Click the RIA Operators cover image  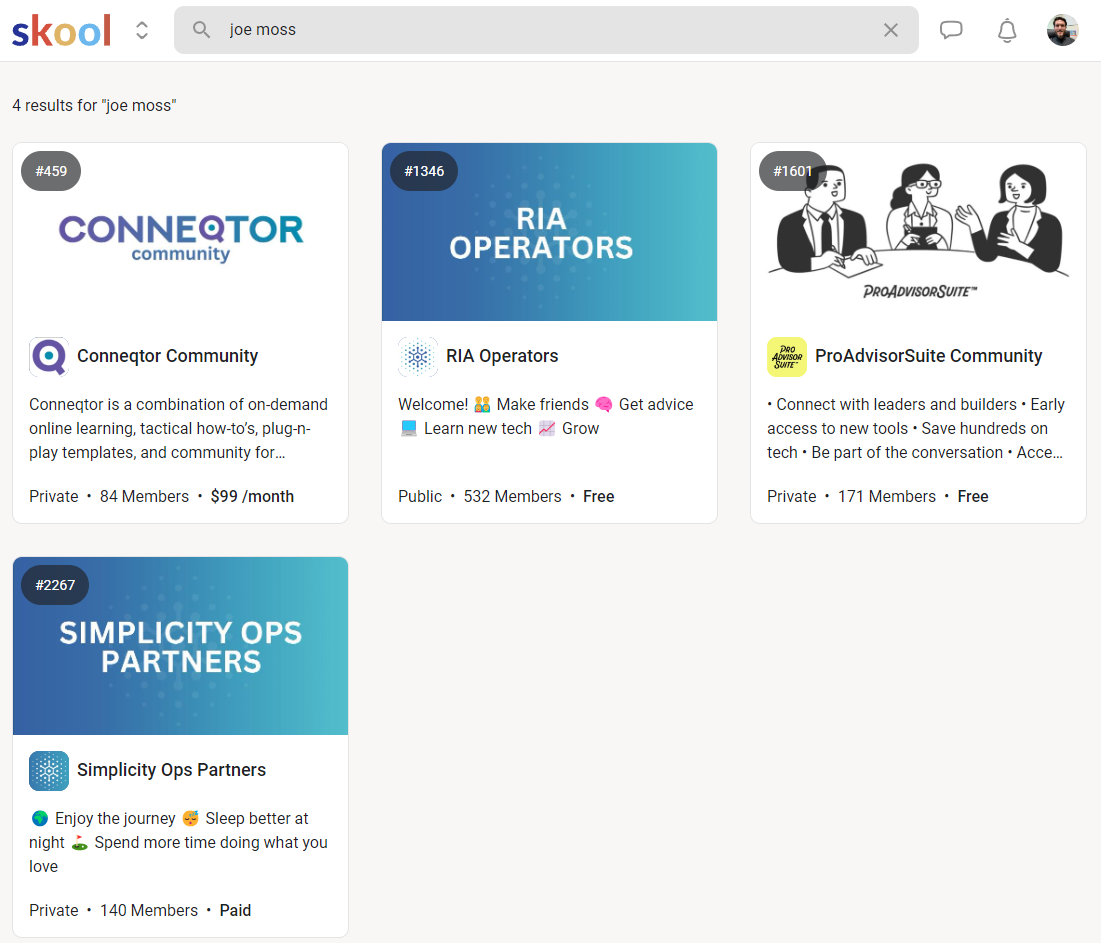tap(549, 231)
